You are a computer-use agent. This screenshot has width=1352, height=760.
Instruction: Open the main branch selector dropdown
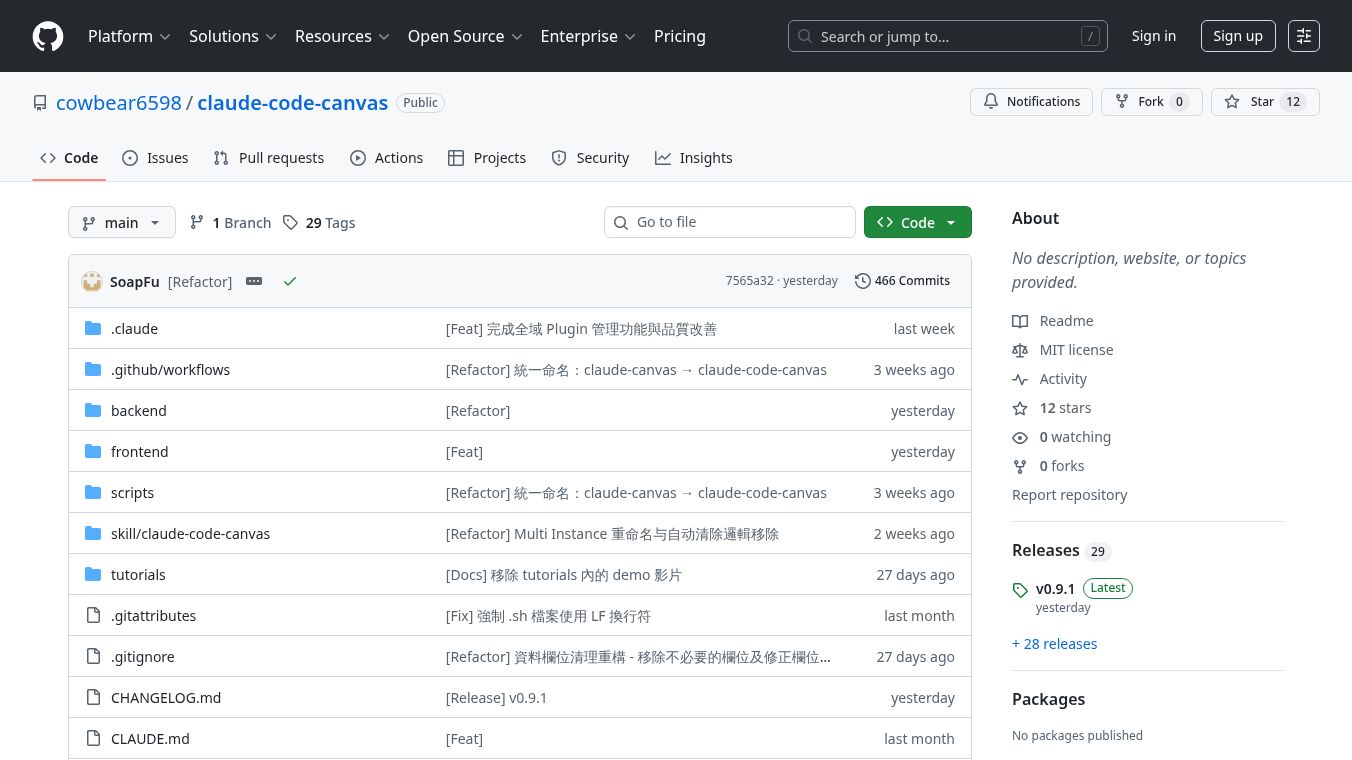[121, 222]
